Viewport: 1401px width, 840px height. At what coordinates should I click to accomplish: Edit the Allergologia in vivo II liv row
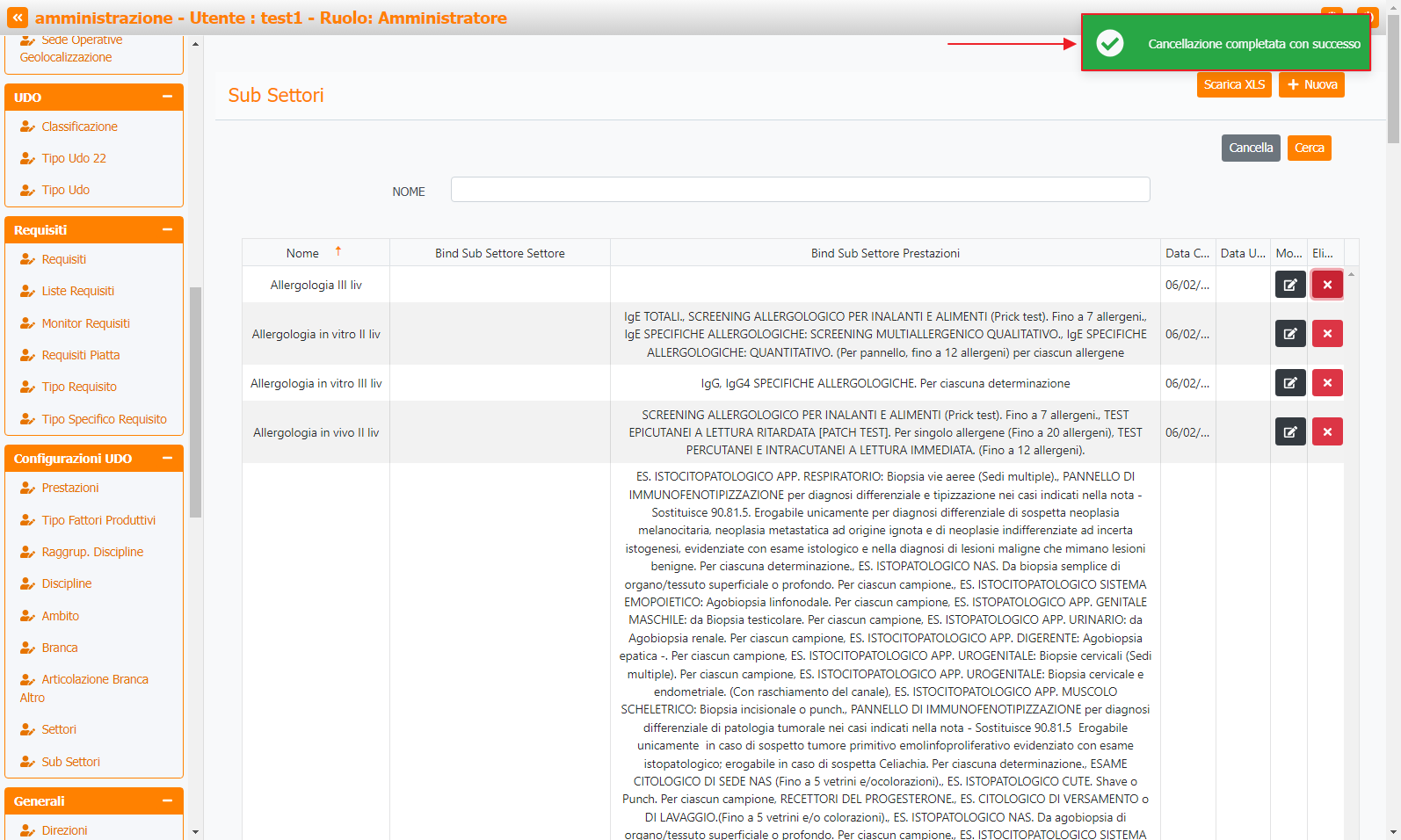(1289, 432)
